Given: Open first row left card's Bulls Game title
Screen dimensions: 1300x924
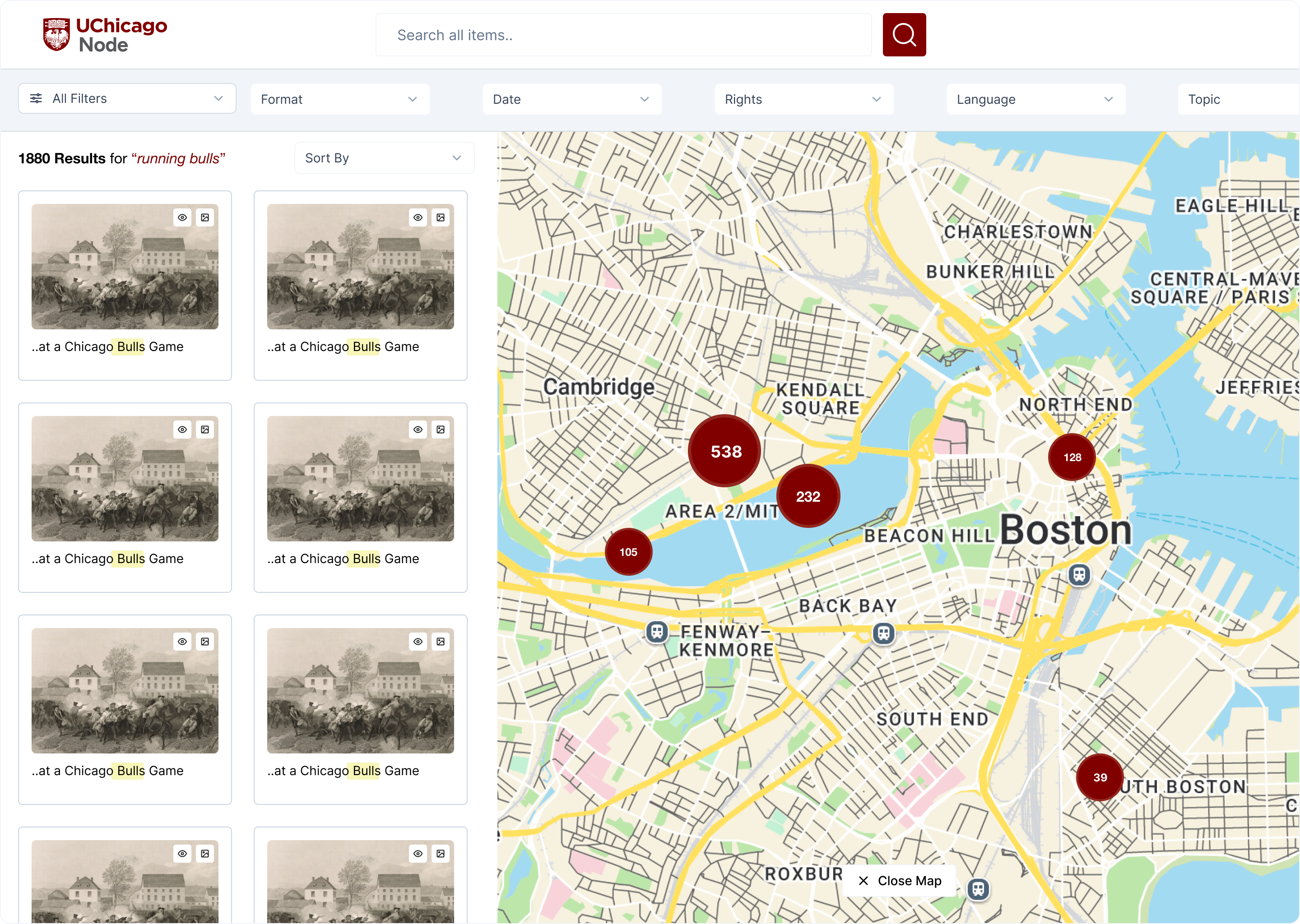Looking at the screenshot, I should [x=107, y=346].
